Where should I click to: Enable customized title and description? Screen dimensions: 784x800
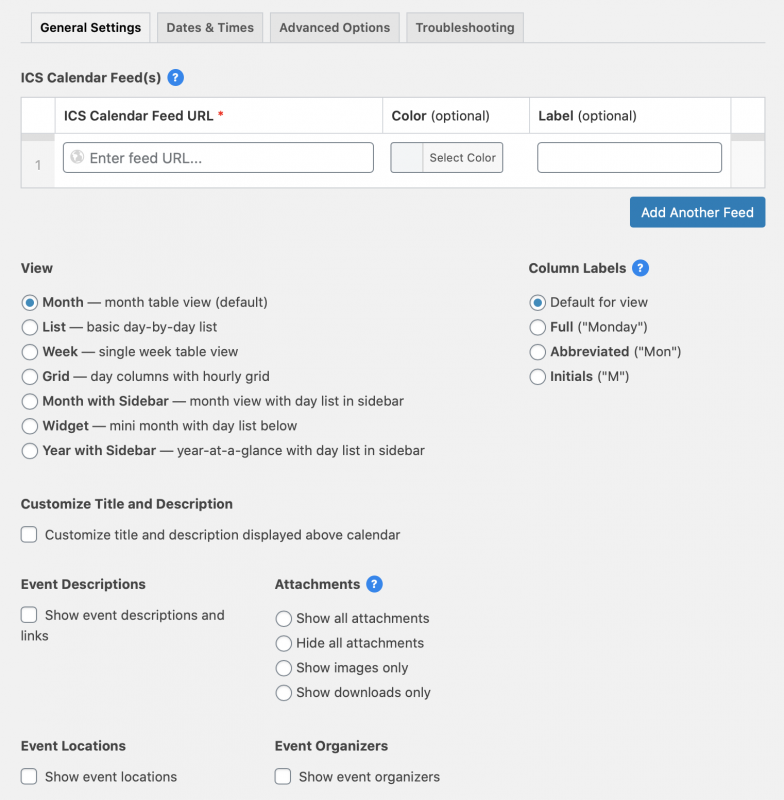coord(29,535)
